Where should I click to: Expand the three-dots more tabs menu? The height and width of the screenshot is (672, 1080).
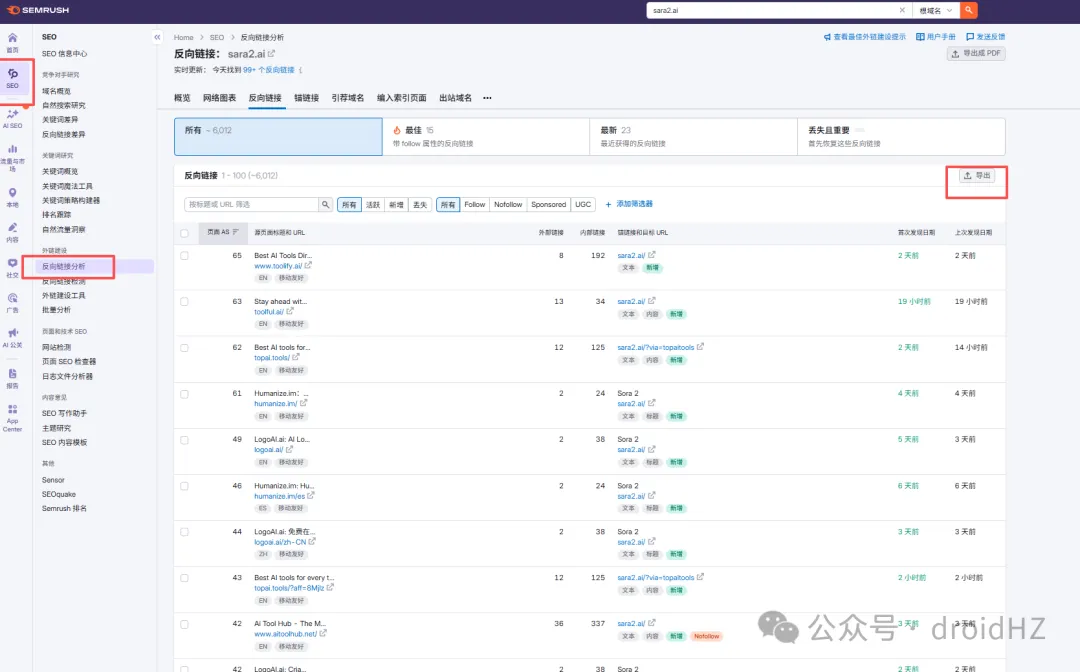(x=487, y=98)
